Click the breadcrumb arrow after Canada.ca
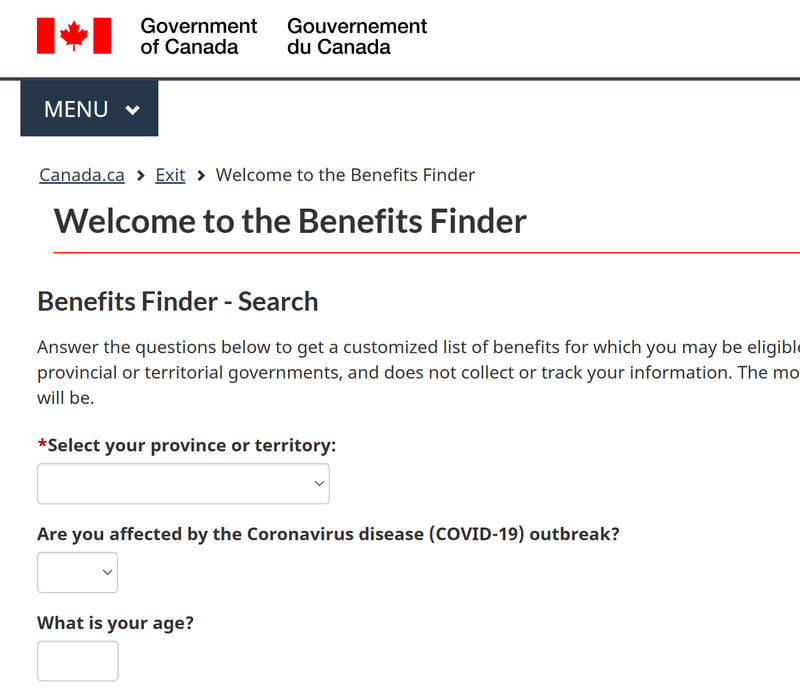 click(x=140, y=174)
